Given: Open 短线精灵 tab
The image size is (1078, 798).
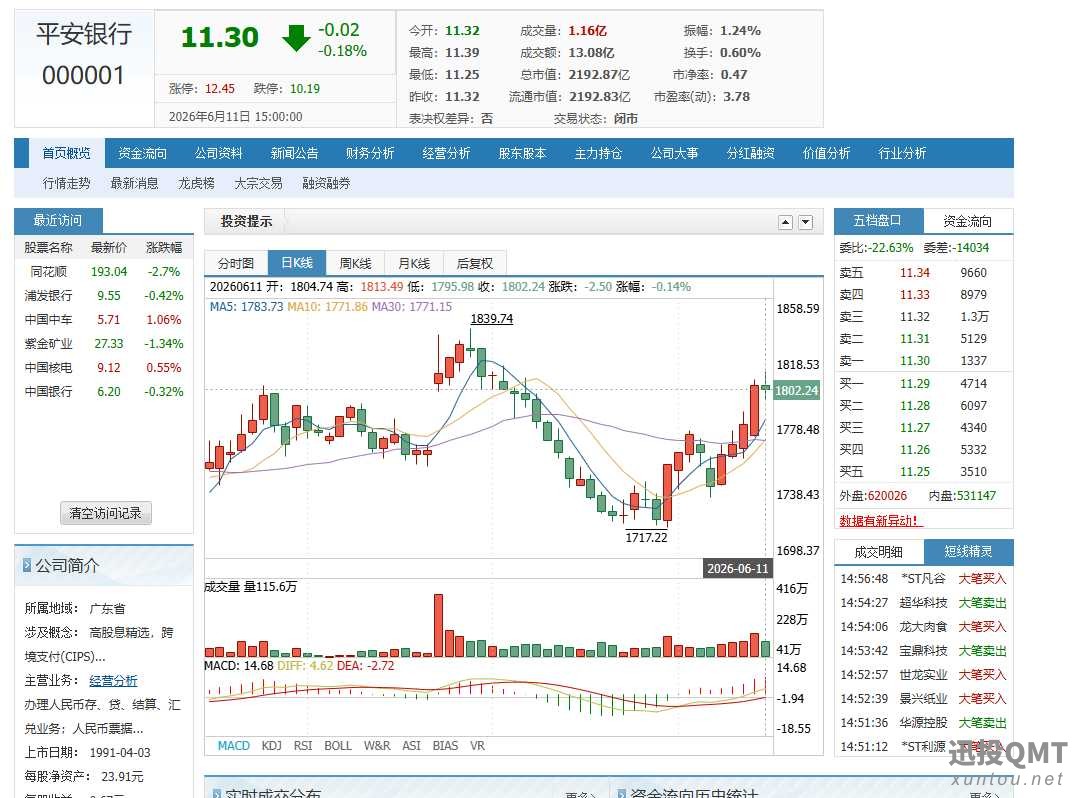Looking at the screenshot, I should click(x=968, y=551).
